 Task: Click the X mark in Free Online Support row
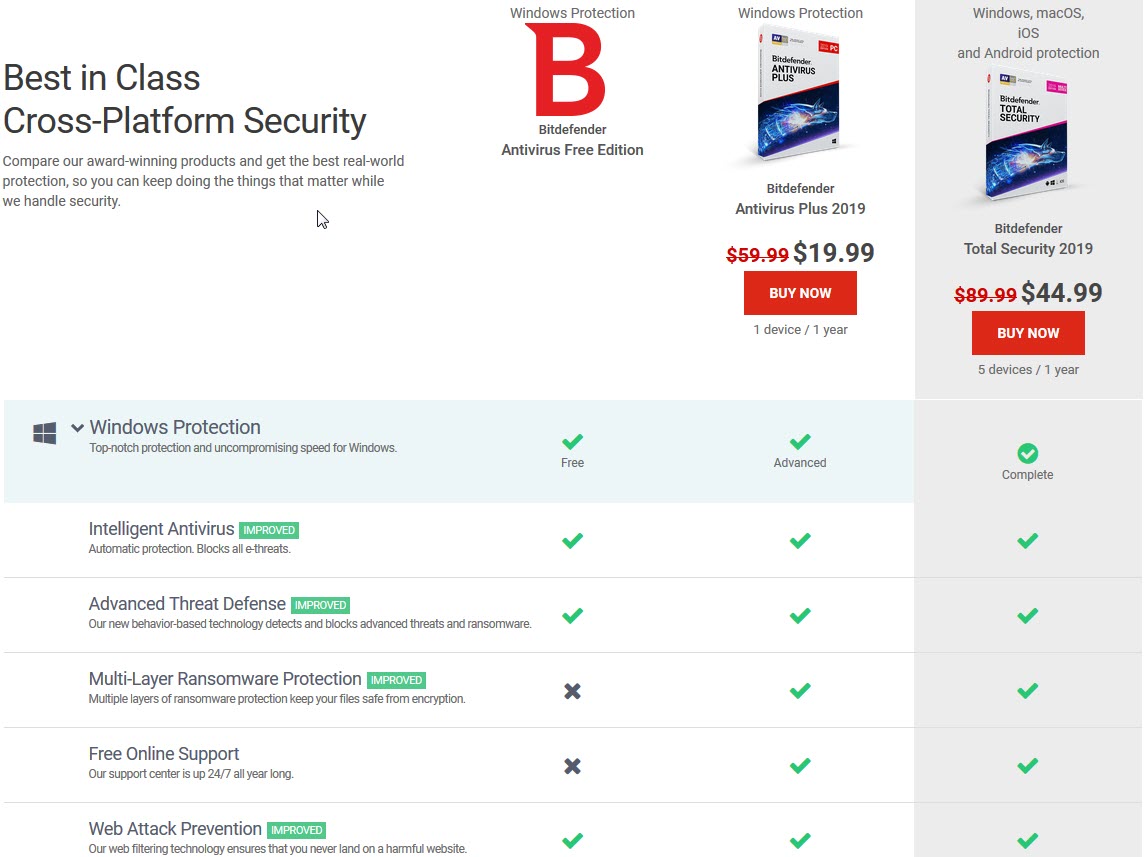[572, 766]
